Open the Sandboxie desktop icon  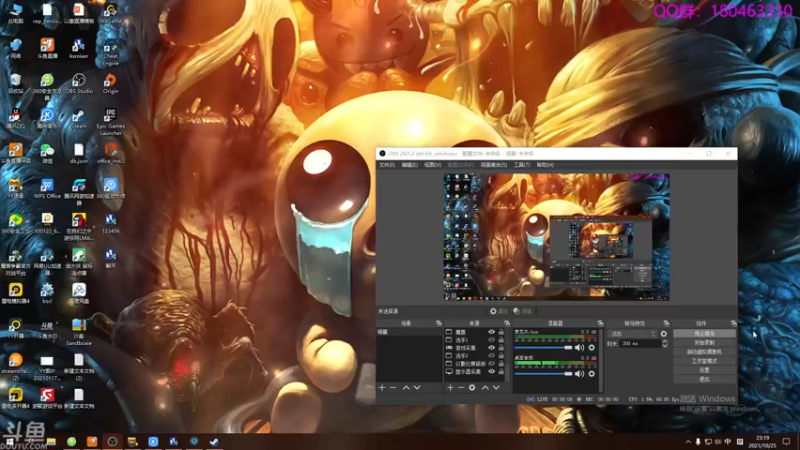point(79,332)
